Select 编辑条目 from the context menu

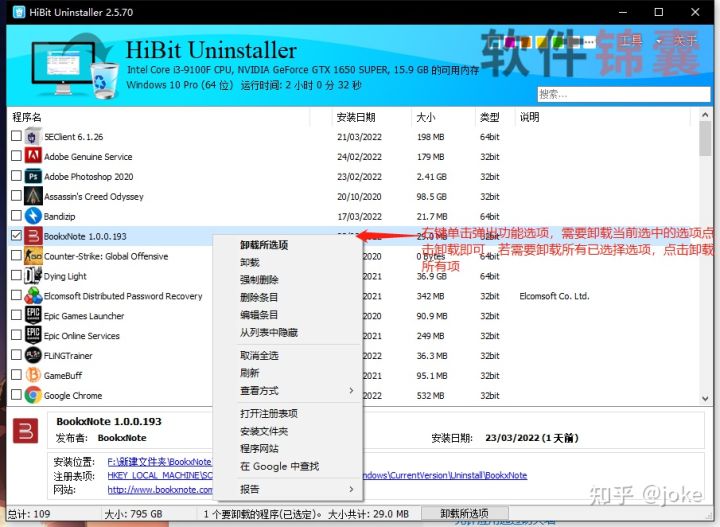pos(288,315)
